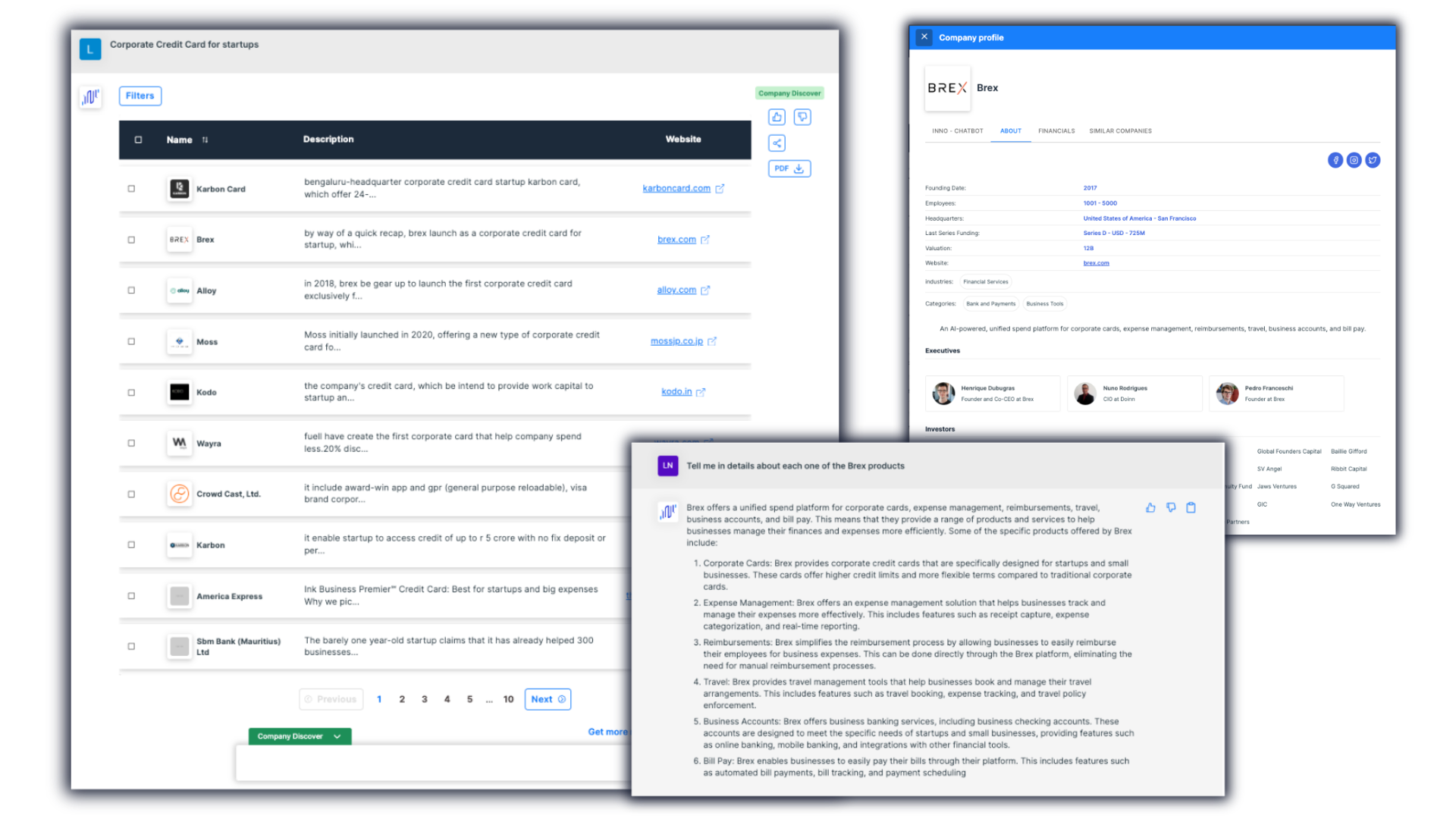Viewport: 1456px width, 819px height.
Task: Switch to the SIMILAR COMPANIES tab
Action: coord(1120,131)
